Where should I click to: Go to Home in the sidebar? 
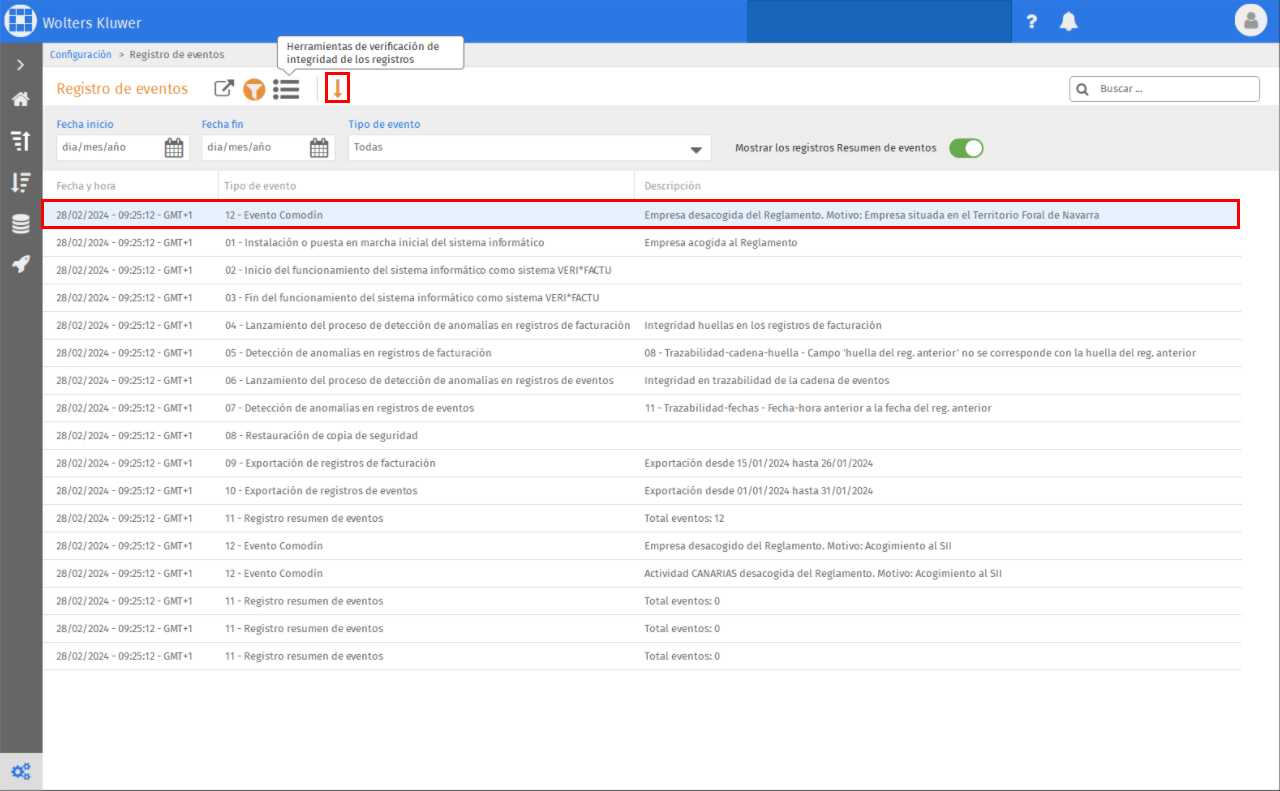[21, 99]
